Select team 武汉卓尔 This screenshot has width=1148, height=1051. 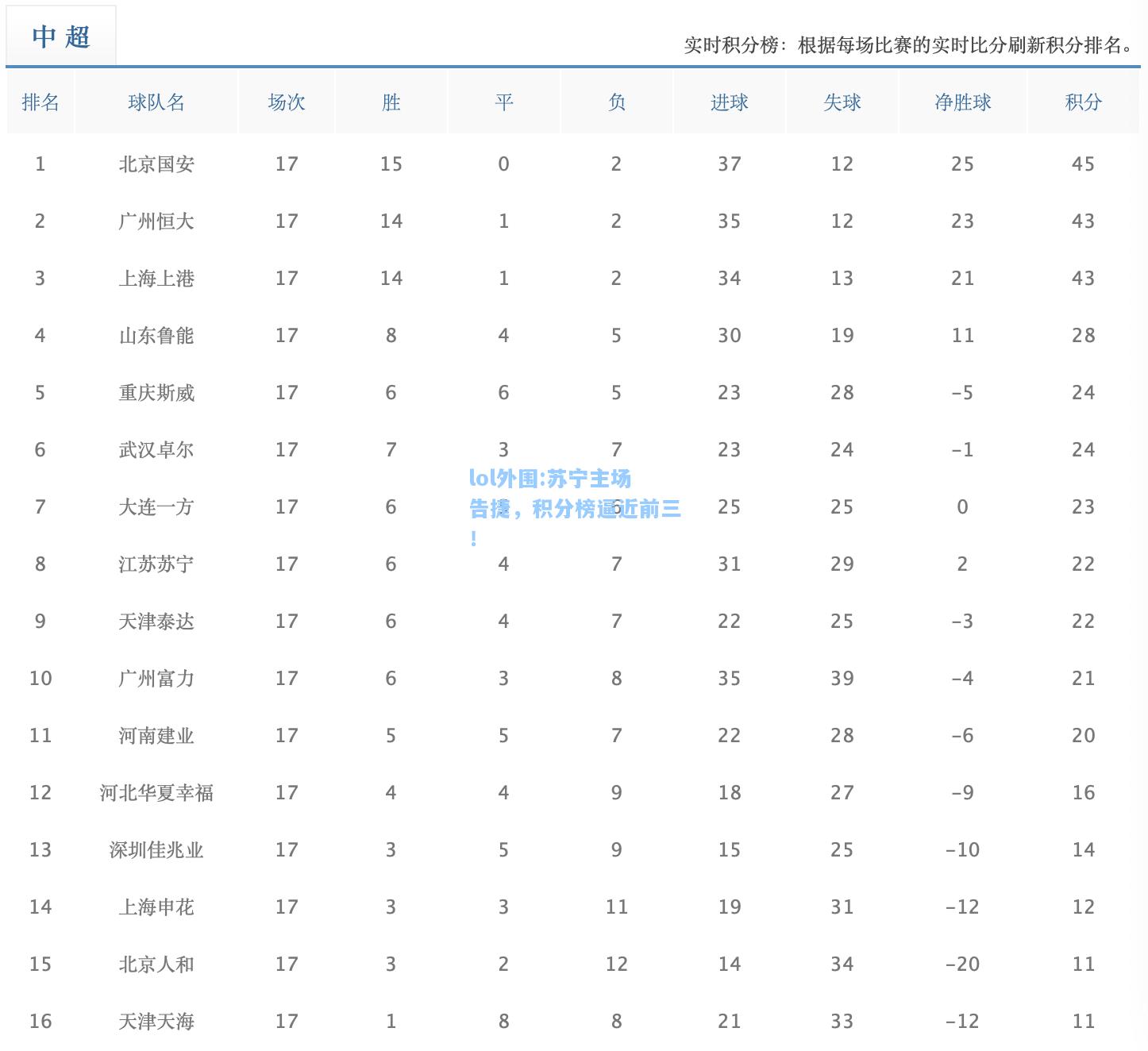156,450
